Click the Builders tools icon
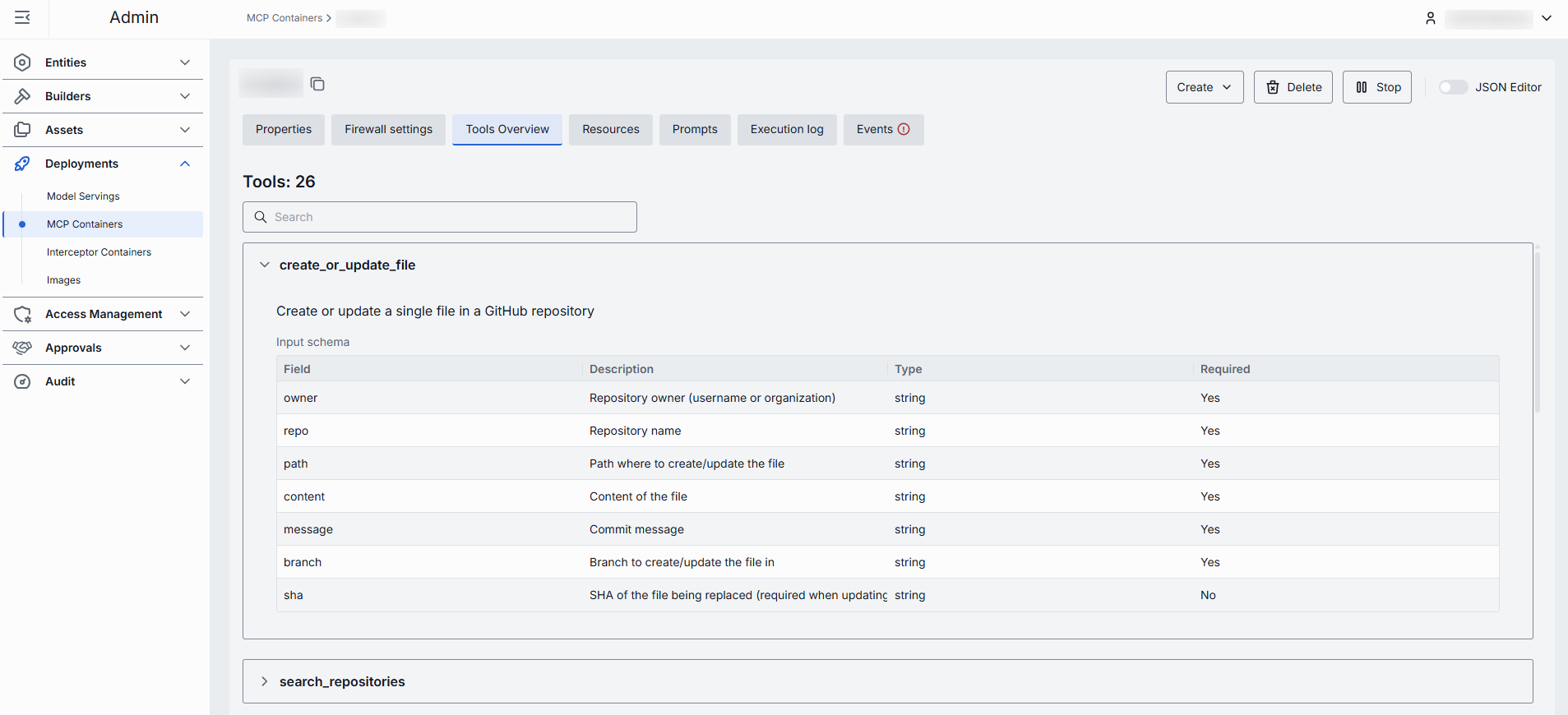The image size is (1568, 715). (23, 96)
